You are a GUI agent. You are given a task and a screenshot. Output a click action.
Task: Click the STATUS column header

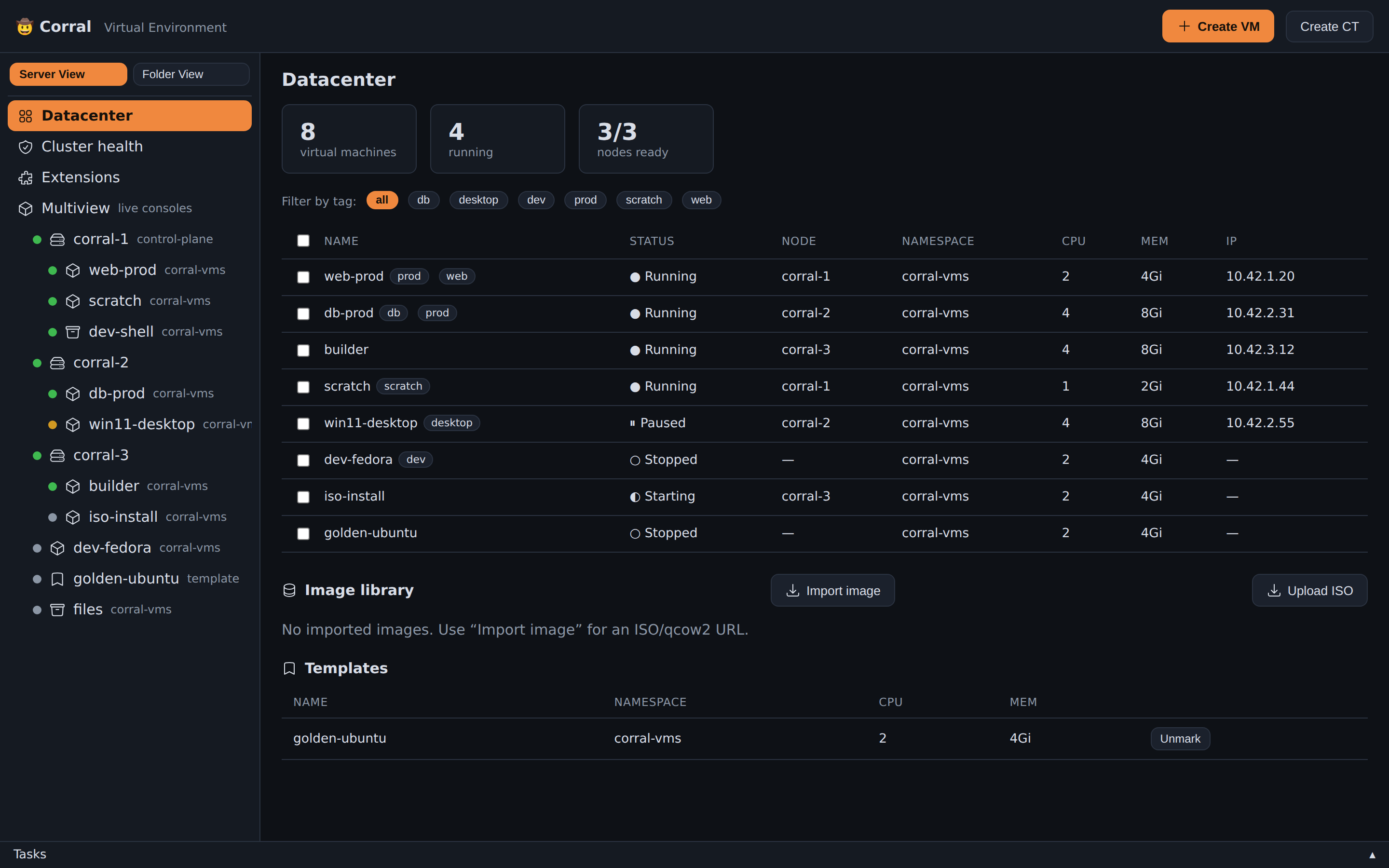(652, 241)
